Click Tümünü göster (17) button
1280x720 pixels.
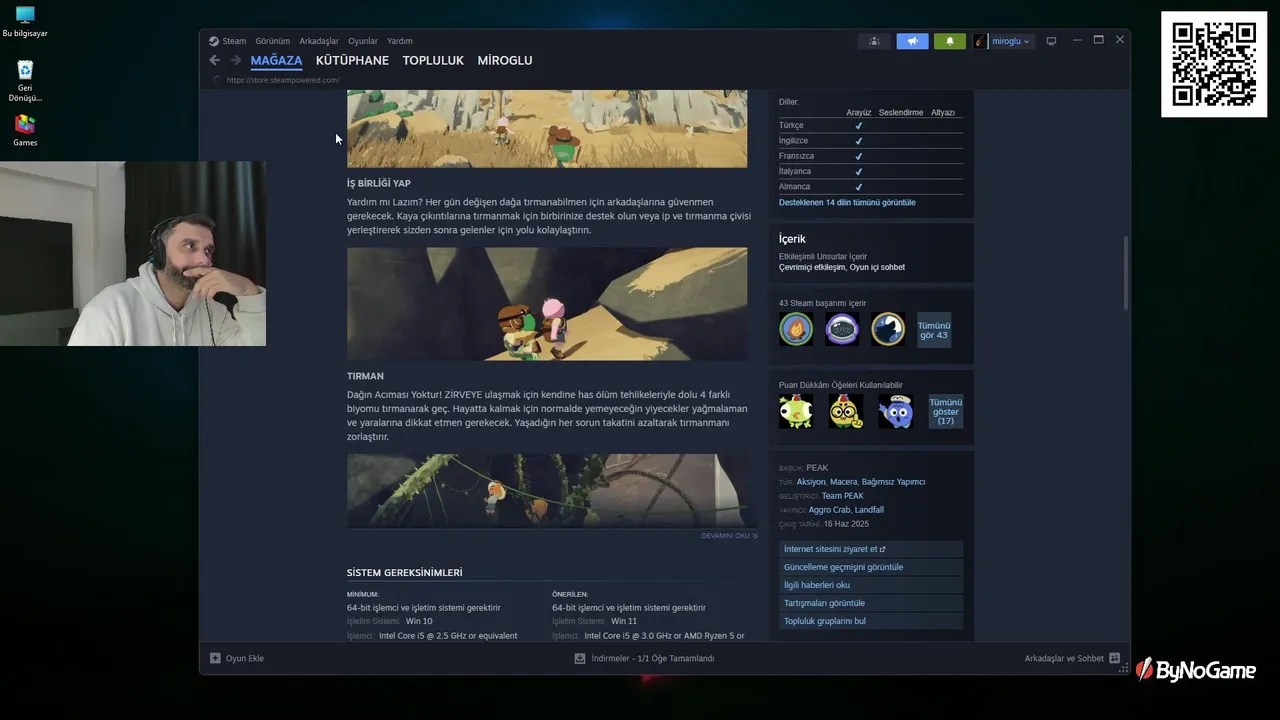tap(946, 411)
